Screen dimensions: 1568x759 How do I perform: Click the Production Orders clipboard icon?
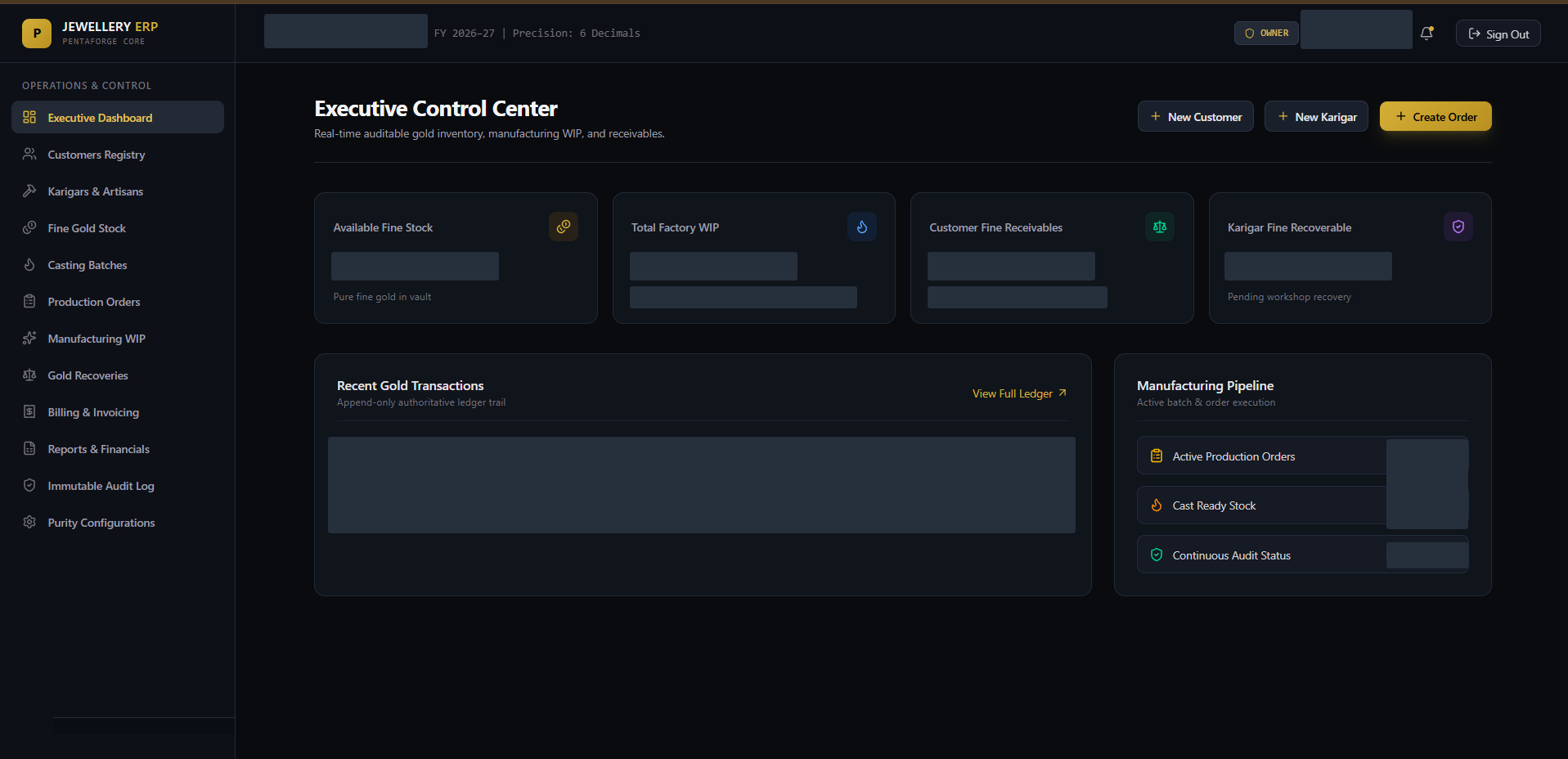tap(29, 301)
